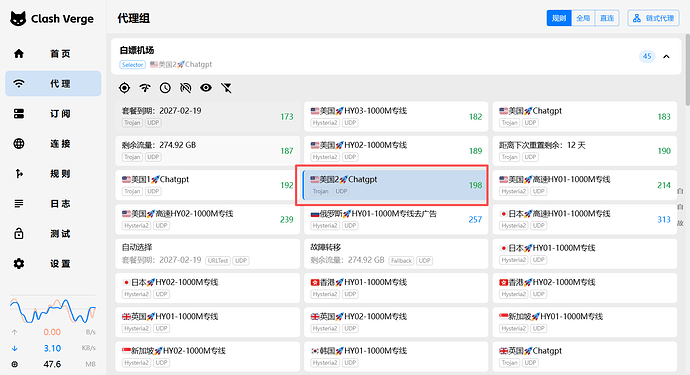Click the upload arrow traffic icon
Screen dimensions: 690x375
(15, 332)
